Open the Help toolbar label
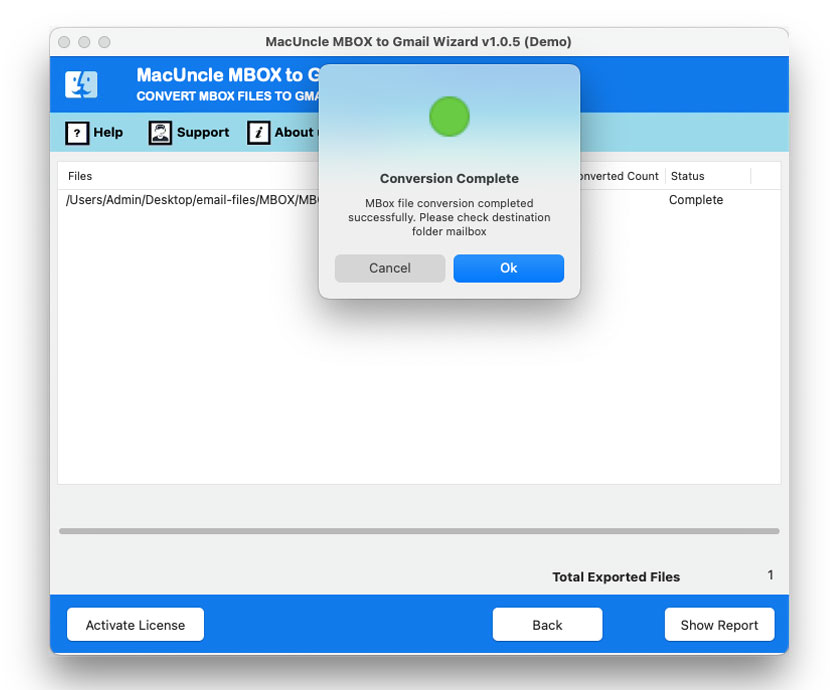This screenshot has width=830, height=690. 108,132
